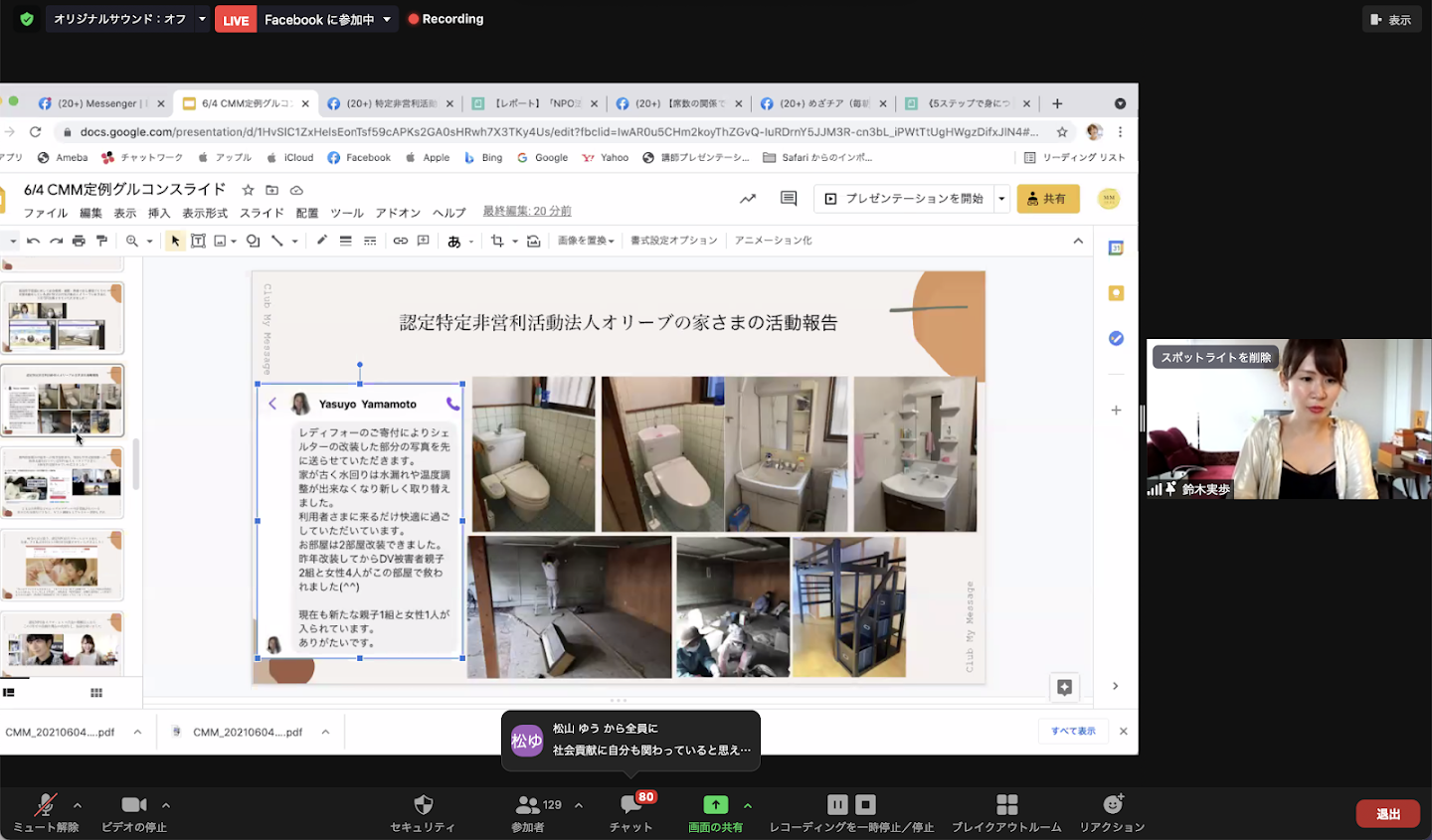
Task: Click the Explore button at slide corner
Action: pos(1064,687)
